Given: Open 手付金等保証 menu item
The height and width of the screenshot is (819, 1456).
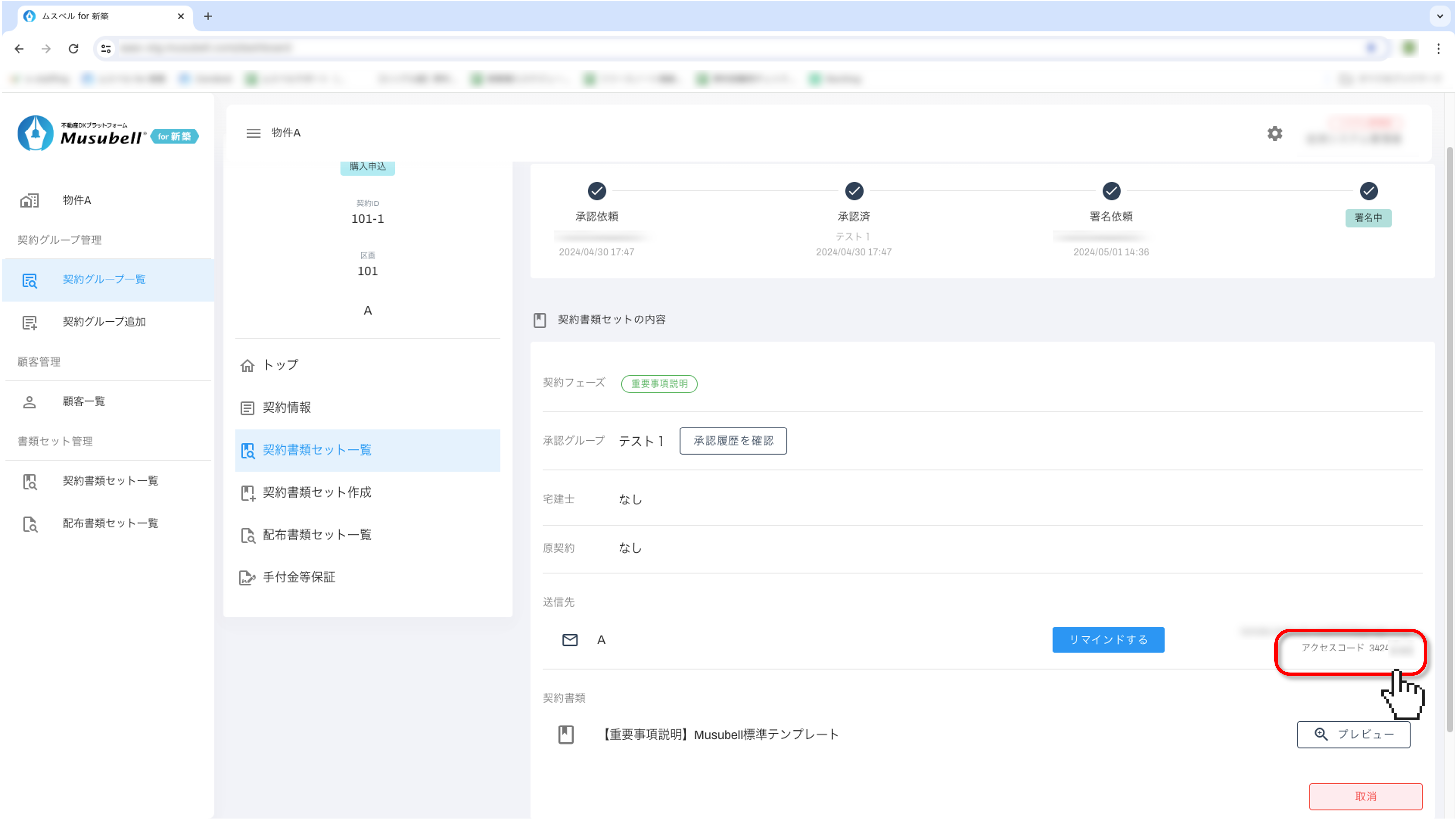Looking at the screenshot, I should click(x=299, y=577).
